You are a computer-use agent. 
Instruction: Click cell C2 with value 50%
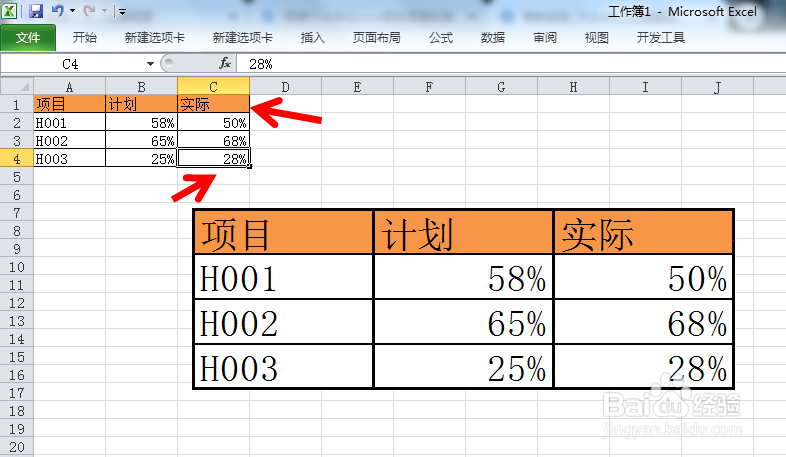(214, 123)
